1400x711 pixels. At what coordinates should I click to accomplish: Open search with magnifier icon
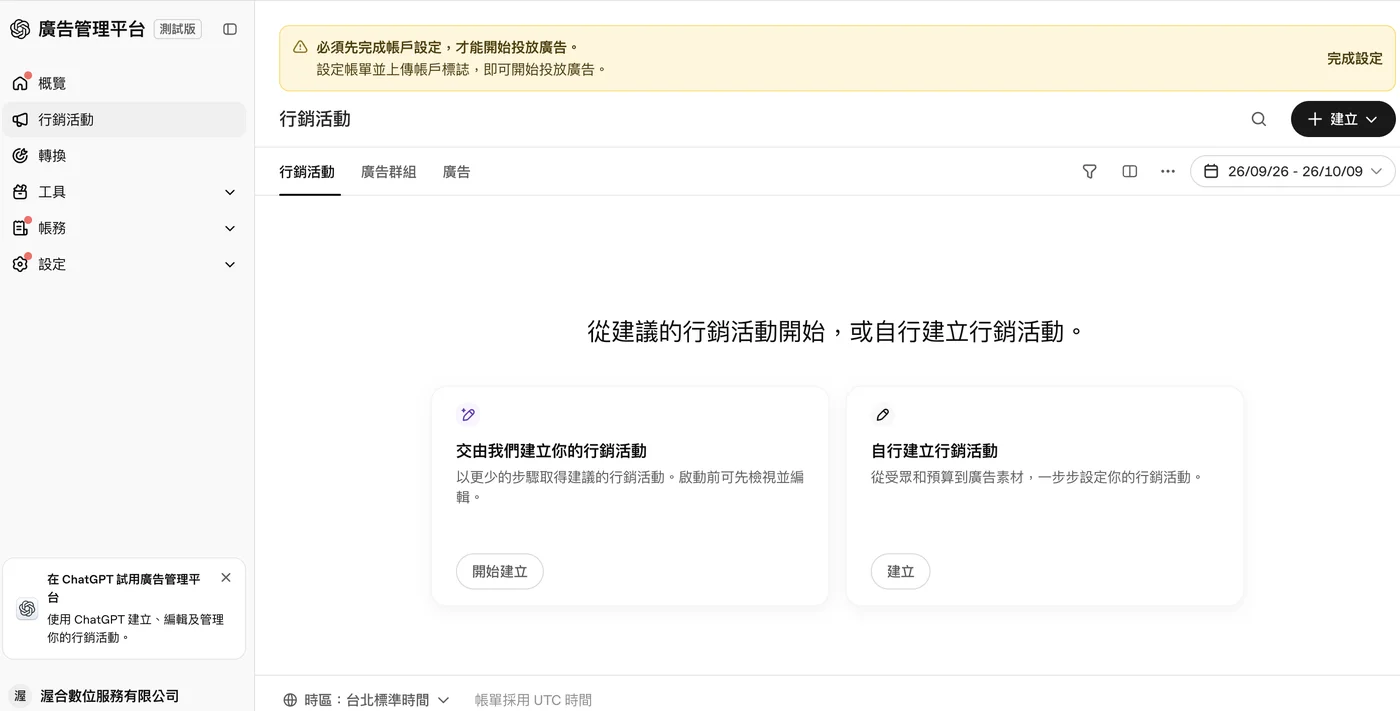click(x=1259, y=119)
